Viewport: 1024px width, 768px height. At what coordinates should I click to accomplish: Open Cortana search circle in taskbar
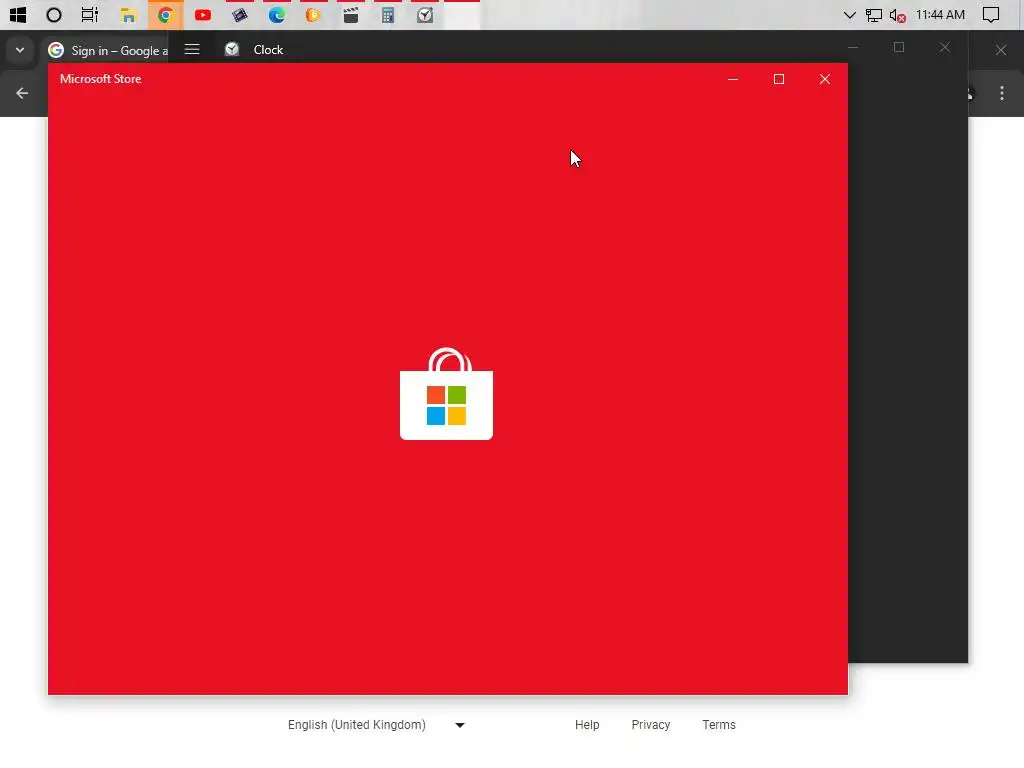(54, 15)
